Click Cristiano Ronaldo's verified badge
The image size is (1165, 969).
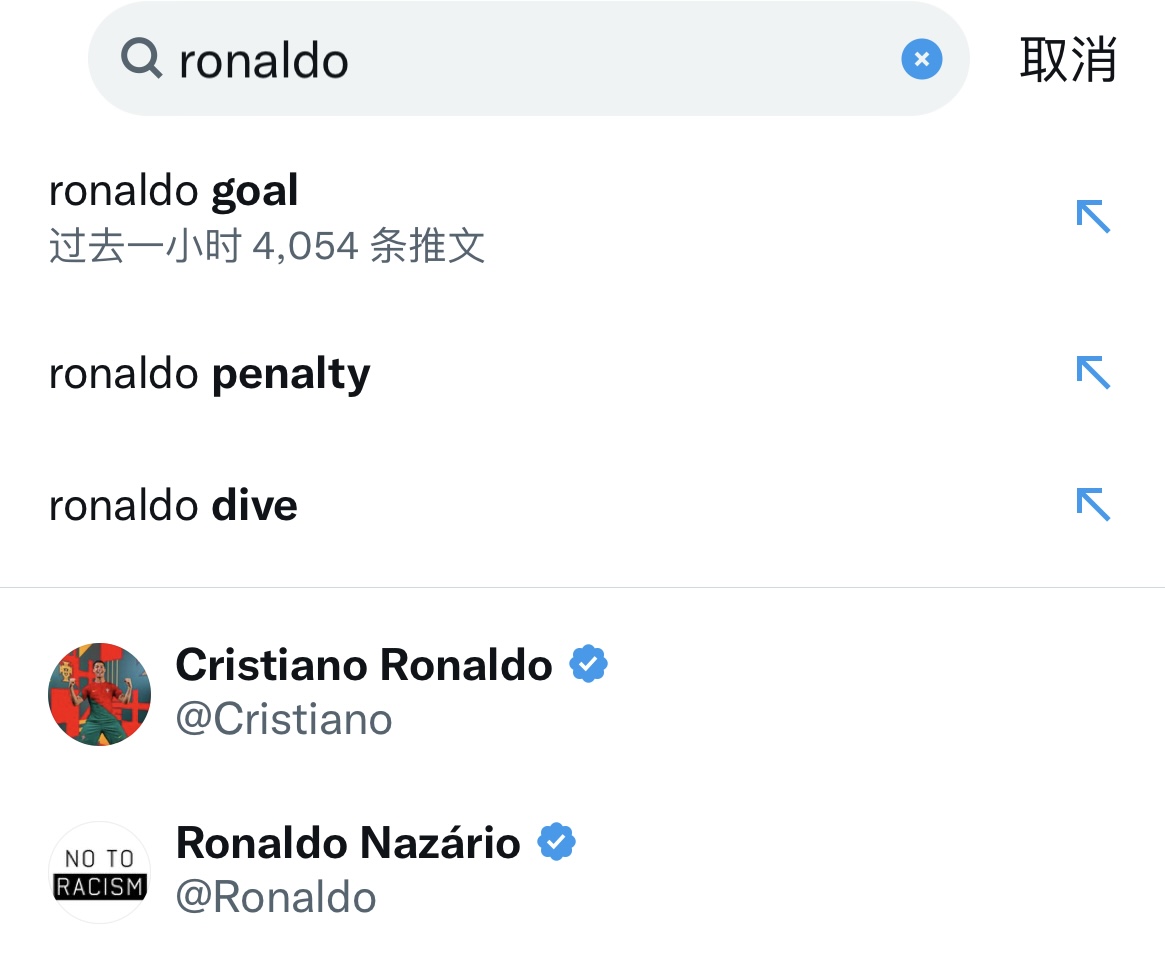589,664
